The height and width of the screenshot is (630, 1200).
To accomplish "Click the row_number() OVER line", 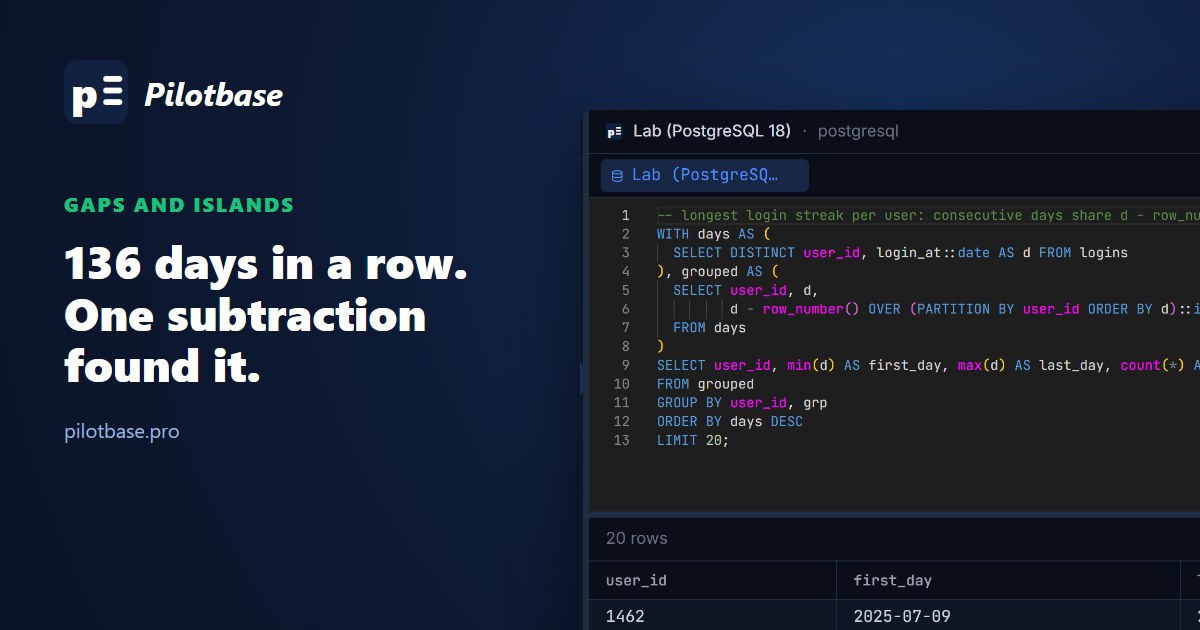I will (x=964, y=309).
